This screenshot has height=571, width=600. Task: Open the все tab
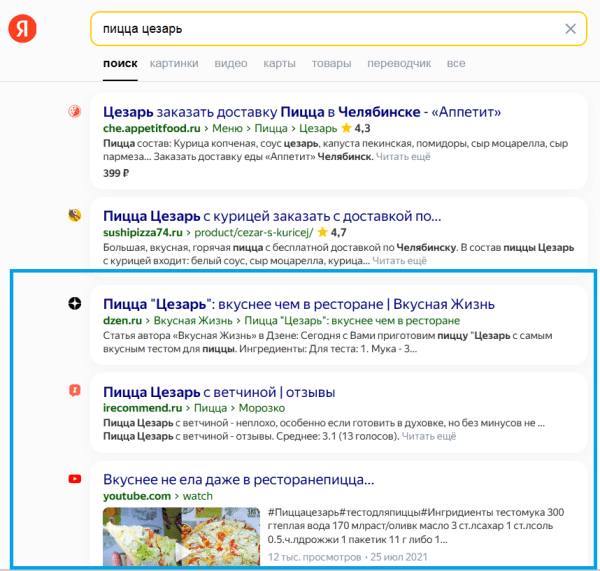click(x=456, y=63)
